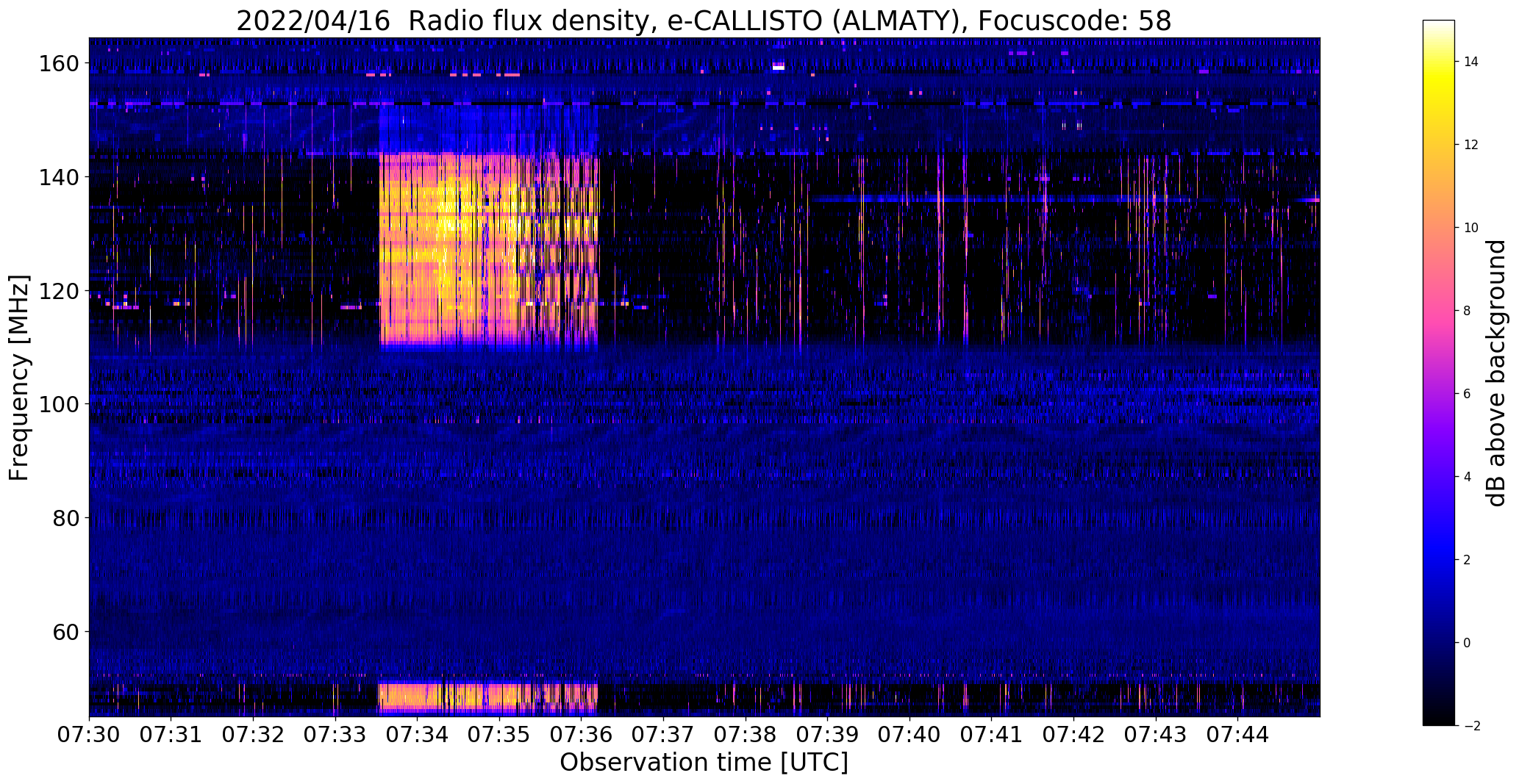Screen dimensions: 1519x784
Task: Click the 07:44 time tick label
Action: click(x=1238, y=735)
